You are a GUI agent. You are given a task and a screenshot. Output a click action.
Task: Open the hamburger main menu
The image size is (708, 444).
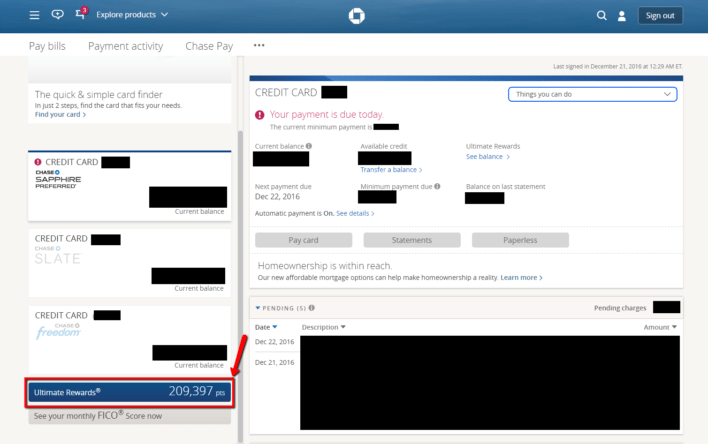tap(34, 15)
